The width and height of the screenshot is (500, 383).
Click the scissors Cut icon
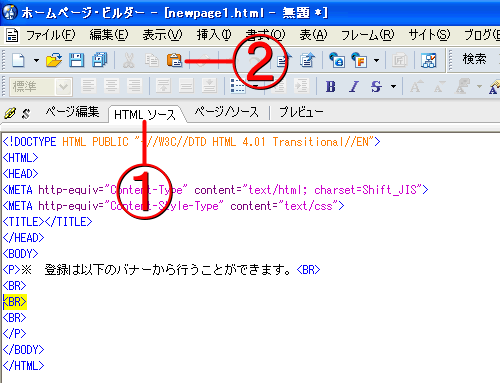[x=128, y=61]
